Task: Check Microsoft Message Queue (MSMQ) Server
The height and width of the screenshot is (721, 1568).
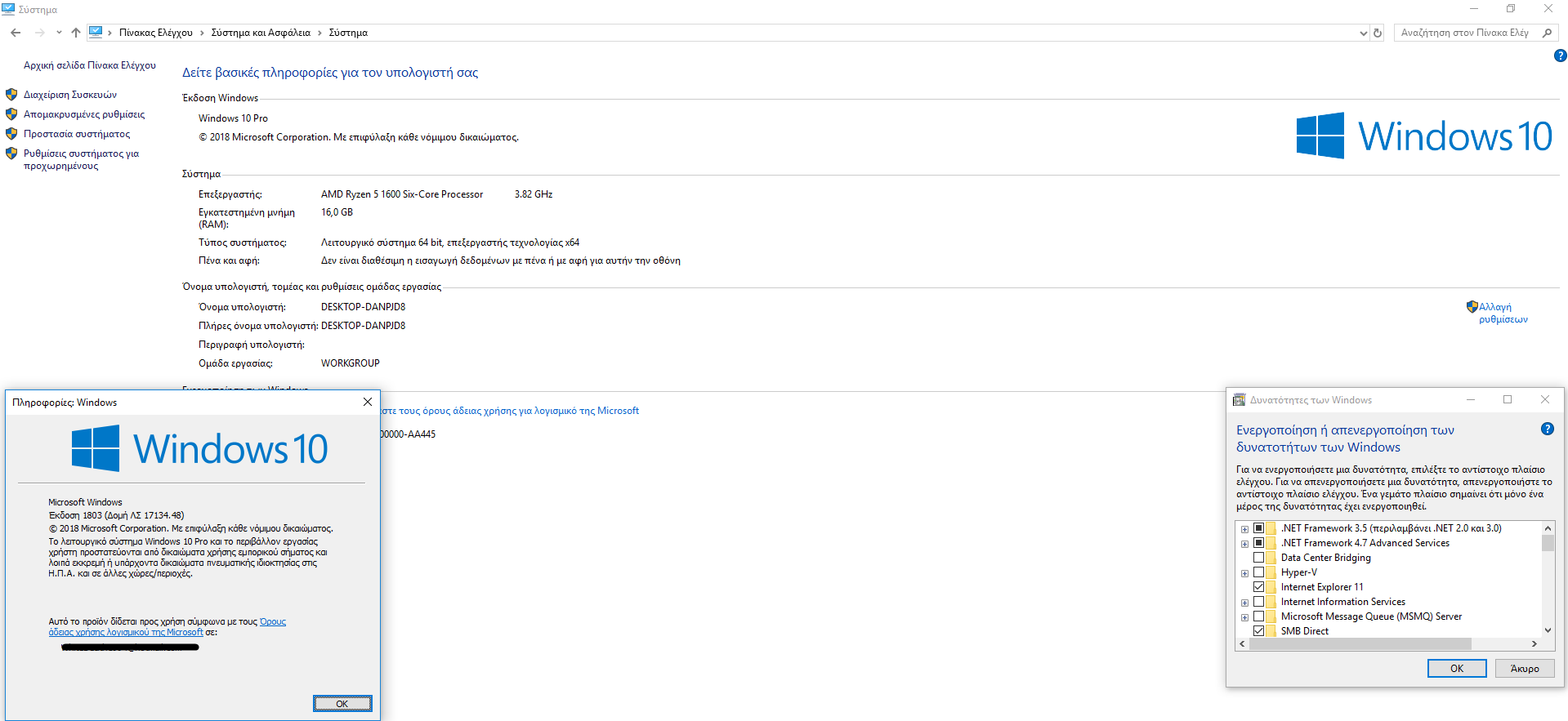Action: (1258, 616)
